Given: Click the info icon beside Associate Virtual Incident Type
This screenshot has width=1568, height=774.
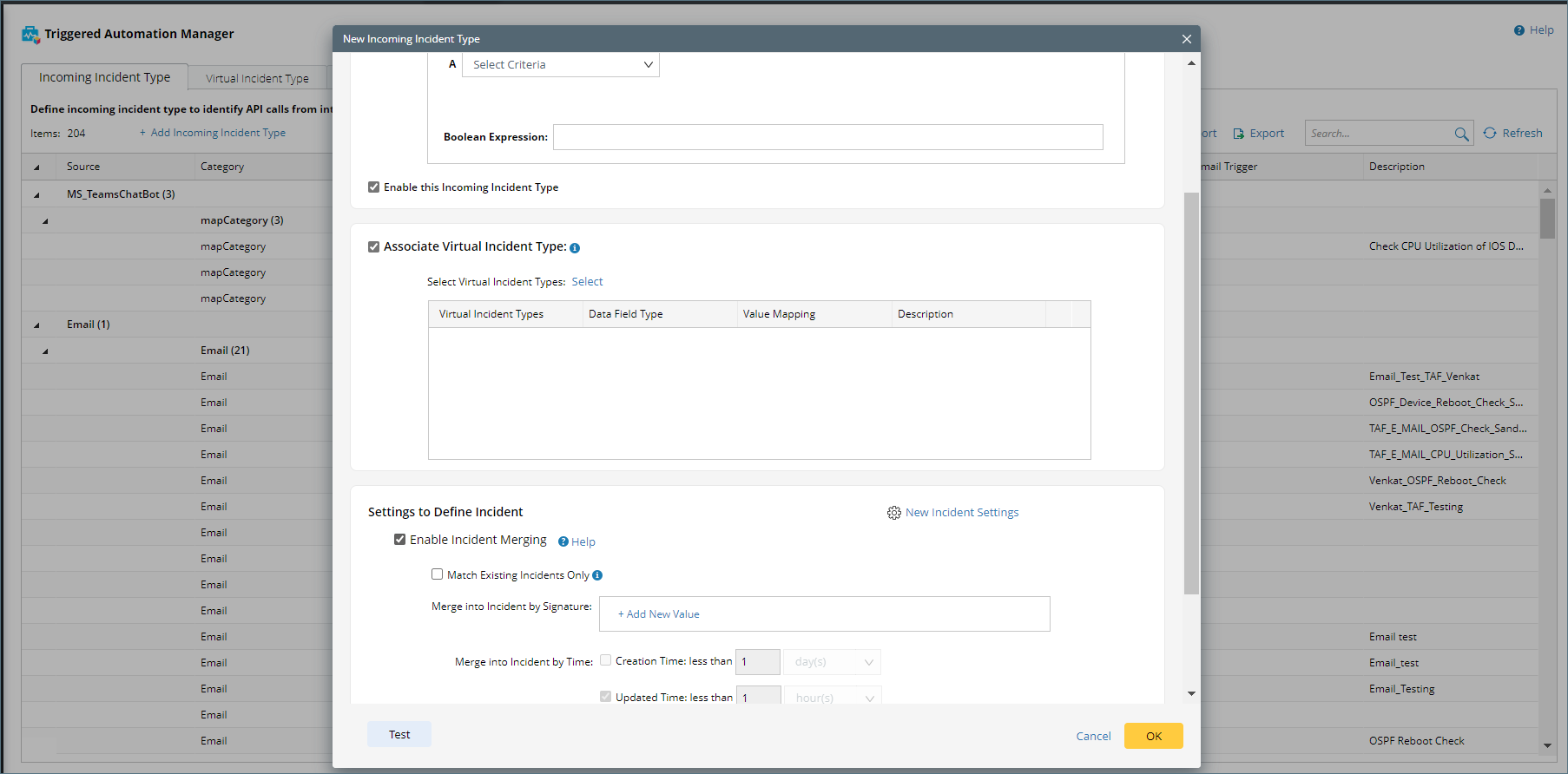Looking at the screenshot, I should [575, 248].
